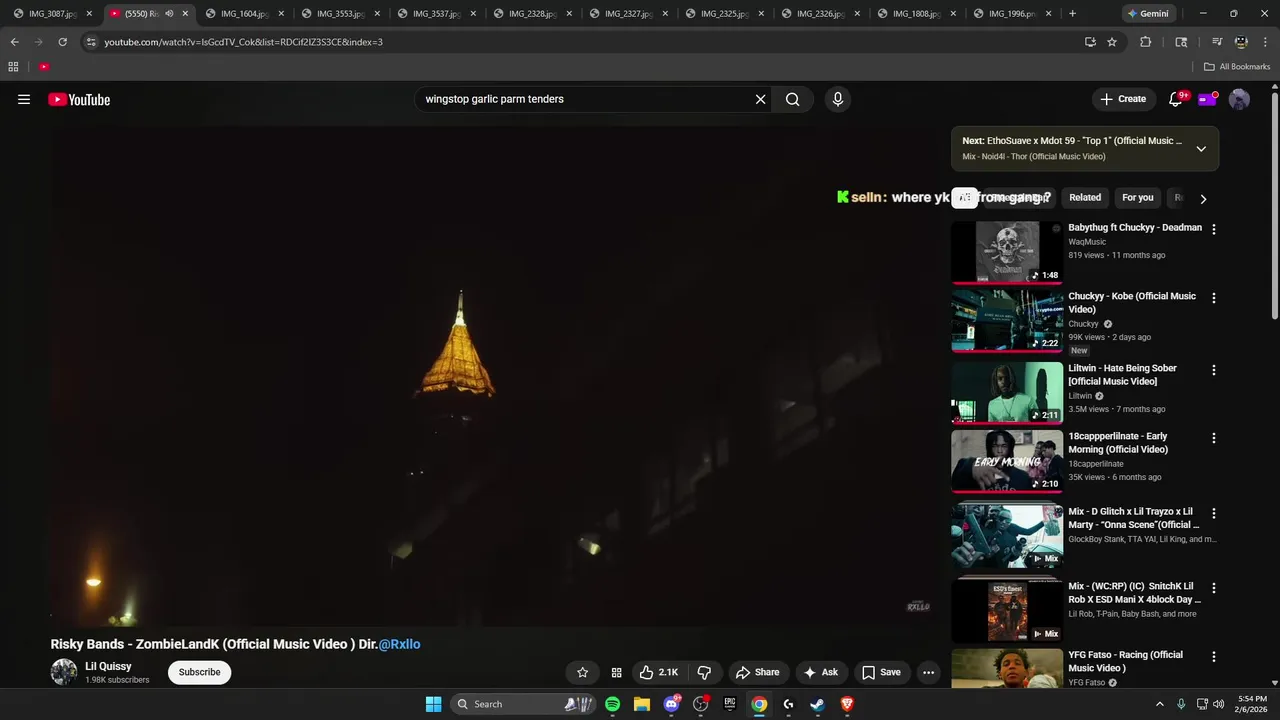Save the video to a playlist
1280x720 pixels.
coord(881,672)
